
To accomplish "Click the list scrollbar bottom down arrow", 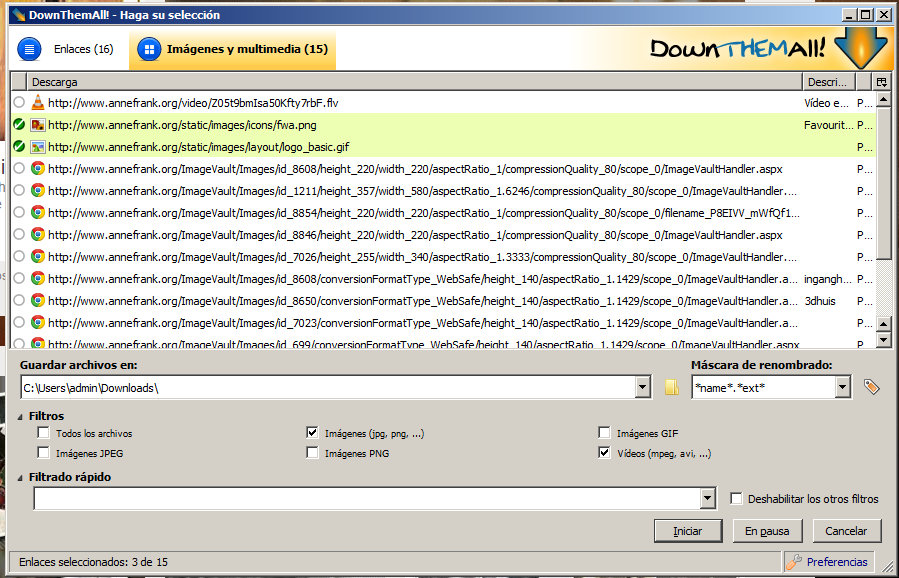I will (884, 340).
